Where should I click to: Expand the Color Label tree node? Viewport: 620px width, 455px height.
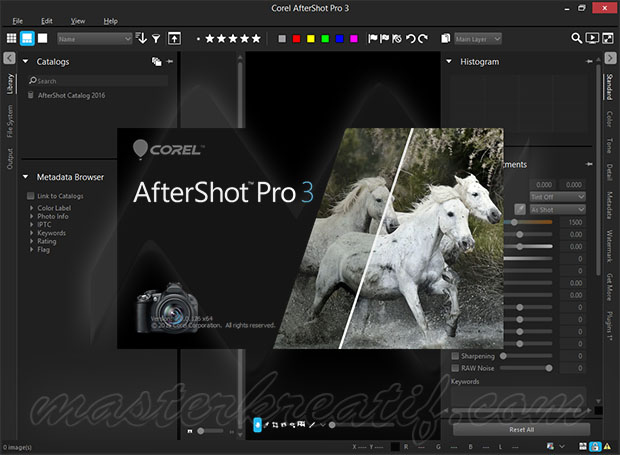click(x=31, y=208)
